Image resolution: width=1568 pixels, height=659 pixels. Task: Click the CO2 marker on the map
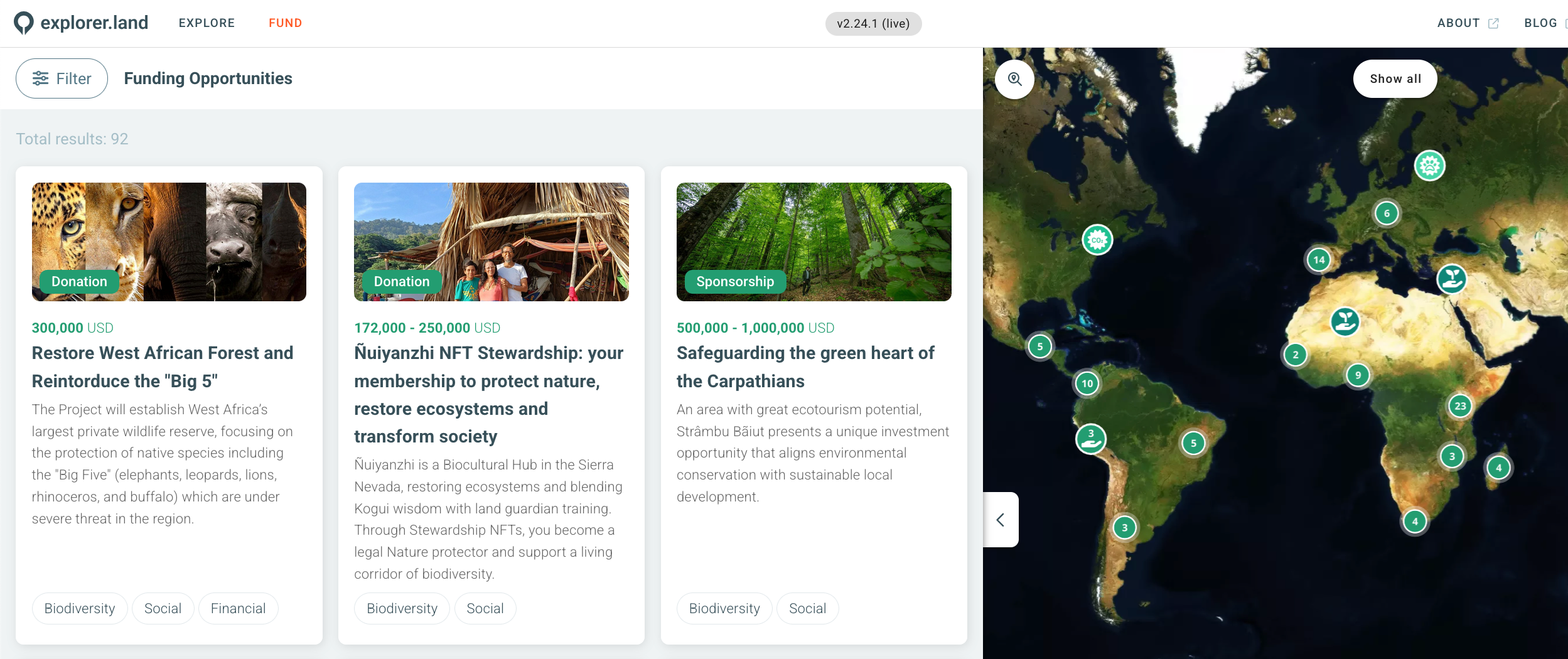coord(1097,240)
